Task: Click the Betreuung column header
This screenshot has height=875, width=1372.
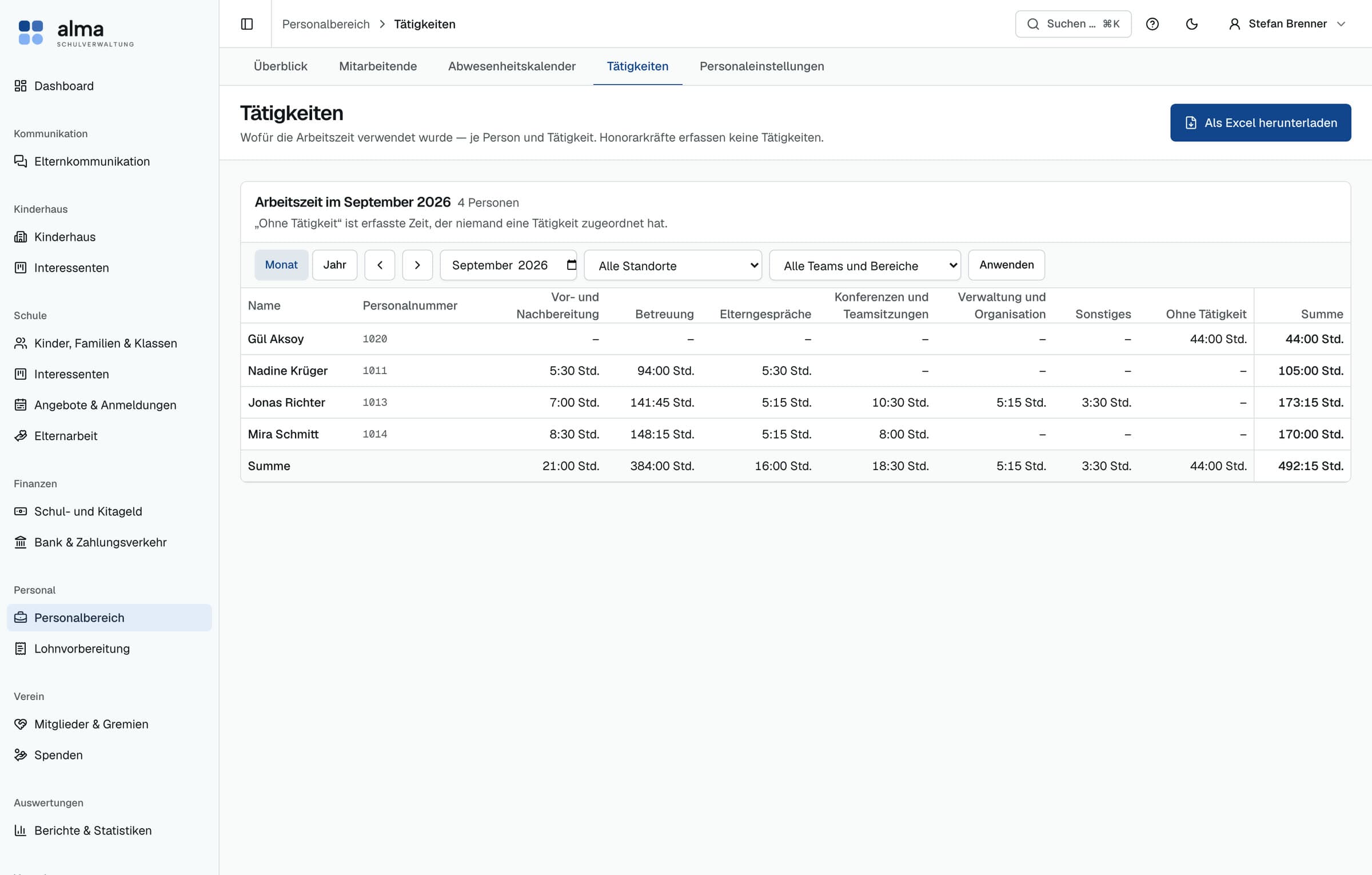Action: [664, 314]
